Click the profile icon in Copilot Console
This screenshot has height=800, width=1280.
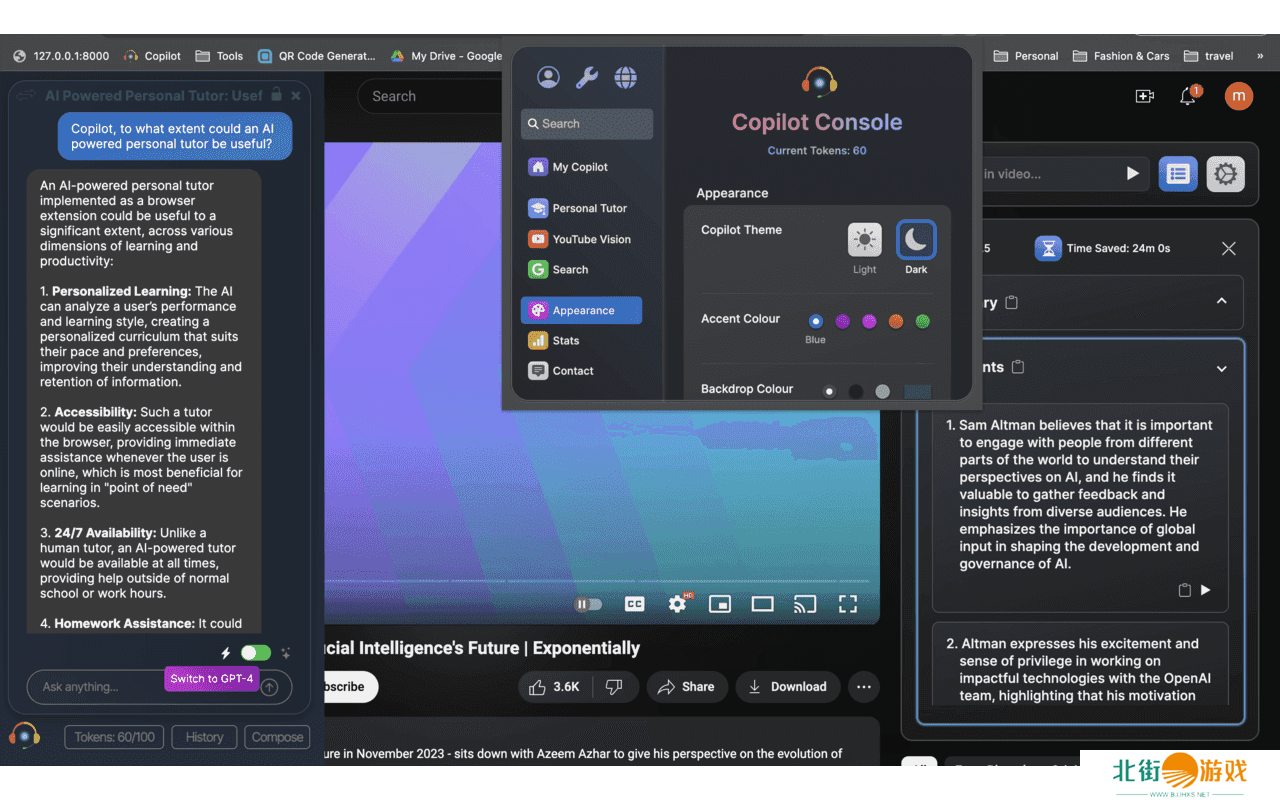click(548, 77)
